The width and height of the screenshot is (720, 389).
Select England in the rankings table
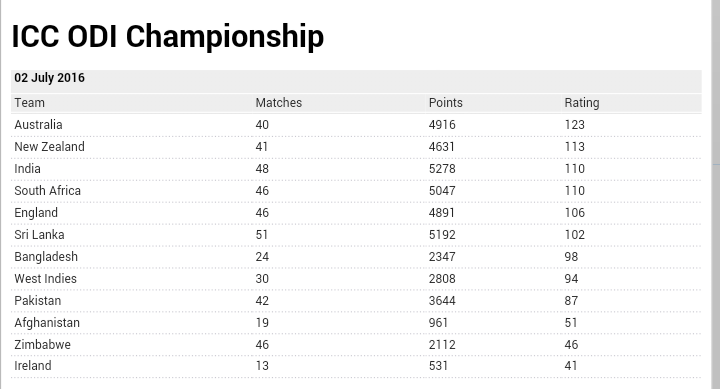[x=36, y=213]
